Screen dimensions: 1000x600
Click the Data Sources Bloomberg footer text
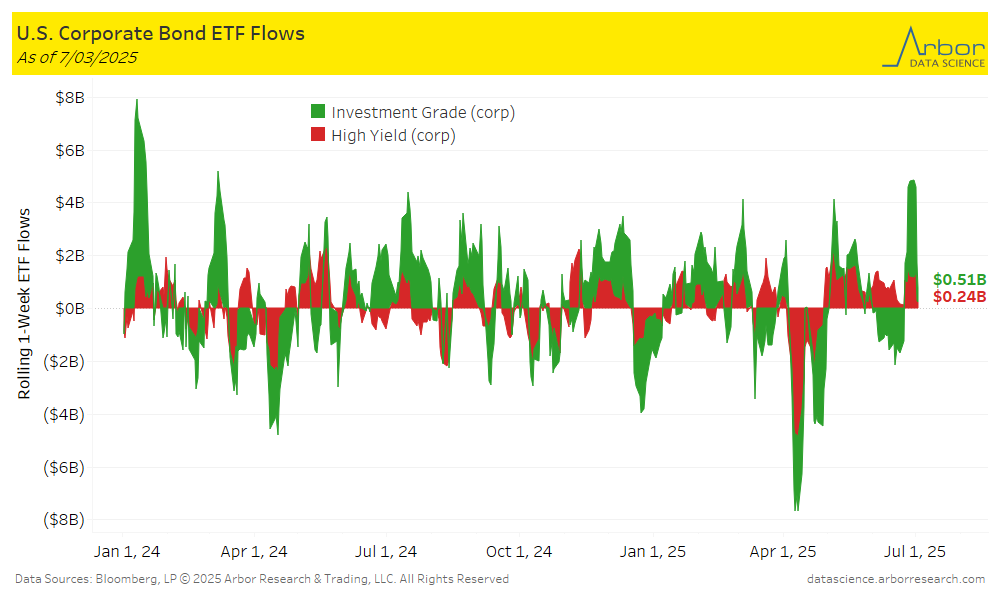(x=262, y=579)
